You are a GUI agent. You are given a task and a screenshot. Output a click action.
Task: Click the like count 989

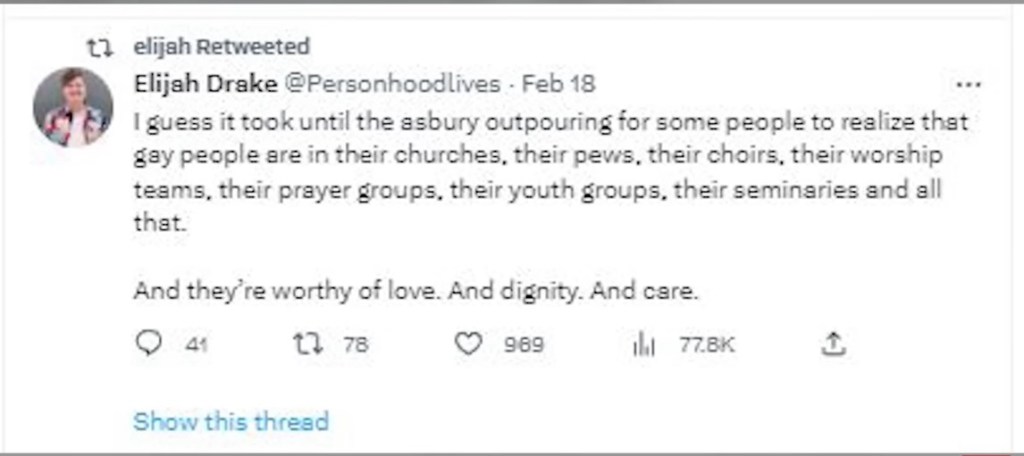coord(524,345)
